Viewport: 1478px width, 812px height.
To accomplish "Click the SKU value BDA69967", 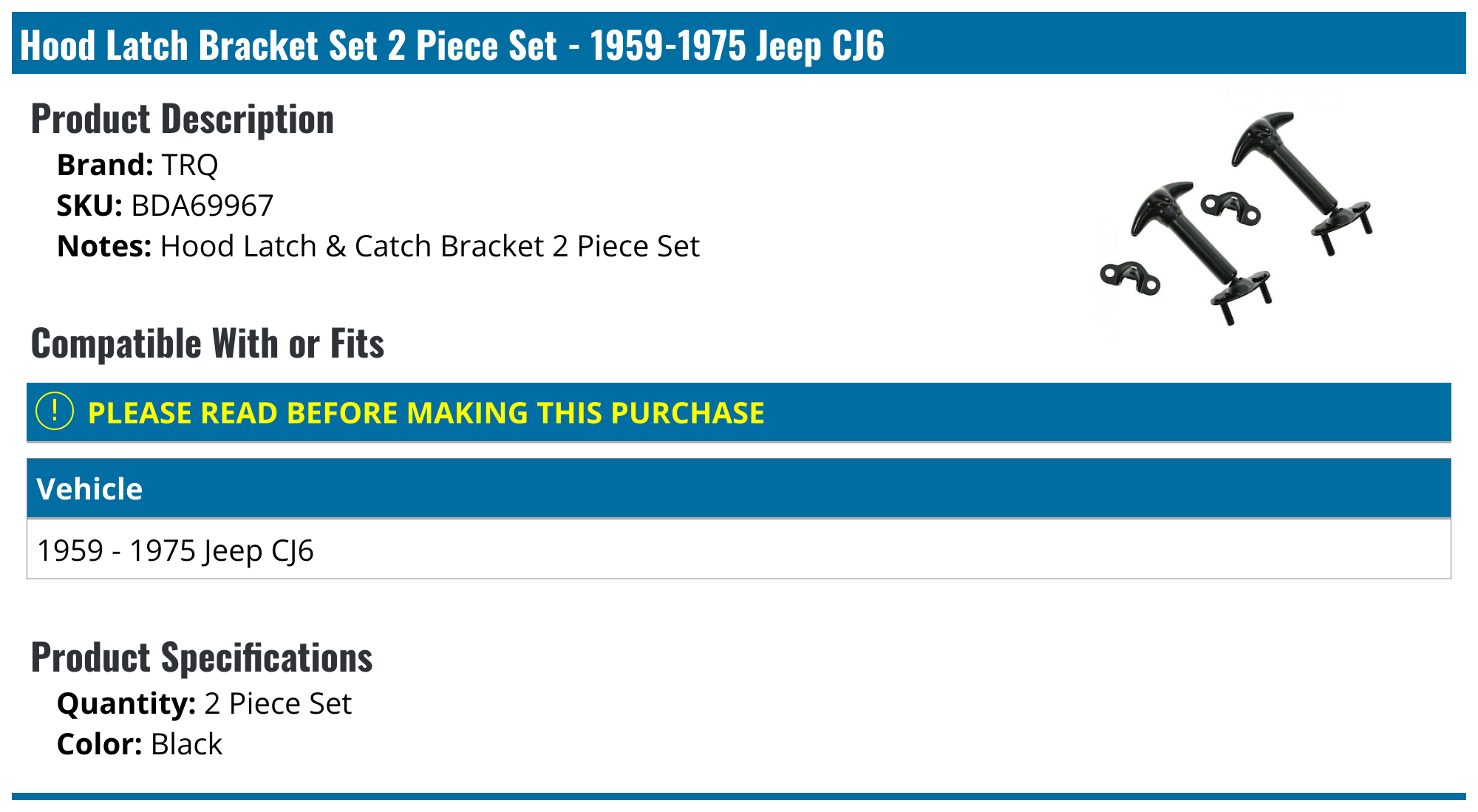I will point(202,205).
